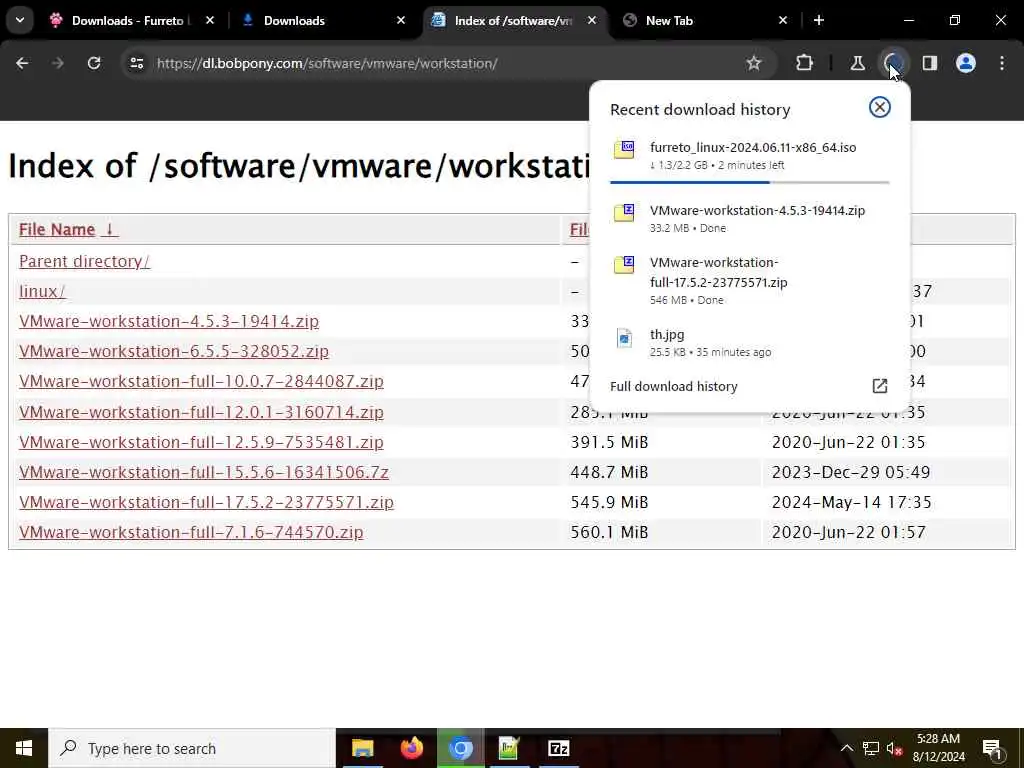The height and width of the screenshot is (768, 1024).
Task: Open the Windows Start menu
Action: click(24, 748)
